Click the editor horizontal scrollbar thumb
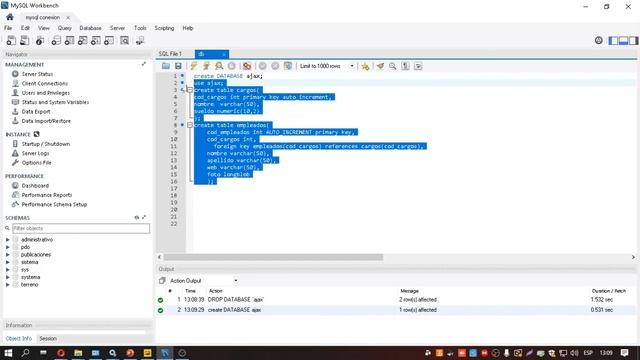640x360 pixels. (273, 257)
